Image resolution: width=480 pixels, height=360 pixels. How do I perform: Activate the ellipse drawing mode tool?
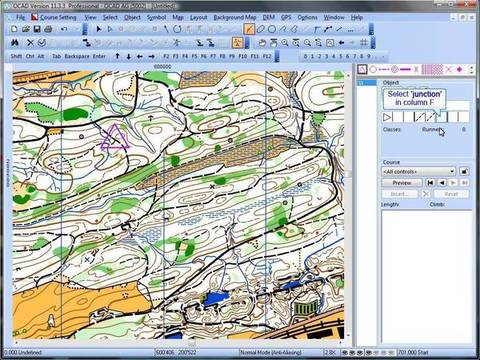tap(261, 29)
